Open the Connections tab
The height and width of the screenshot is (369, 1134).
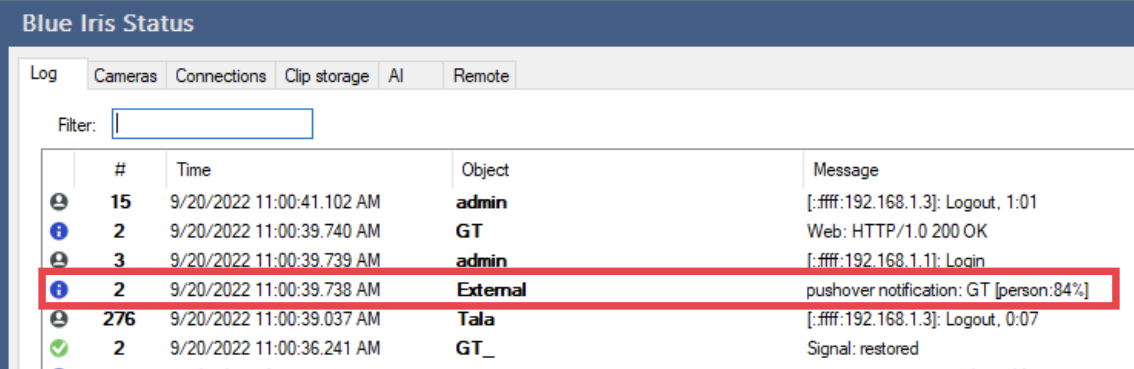221,76
